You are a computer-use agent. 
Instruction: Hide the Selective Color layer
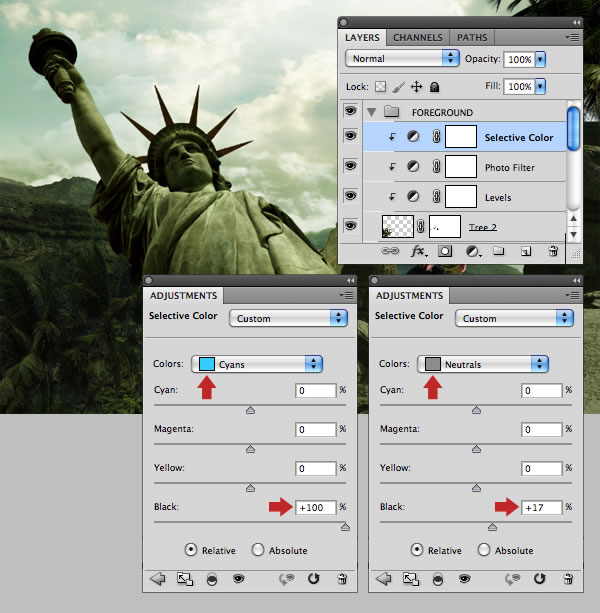click(350, 136)
